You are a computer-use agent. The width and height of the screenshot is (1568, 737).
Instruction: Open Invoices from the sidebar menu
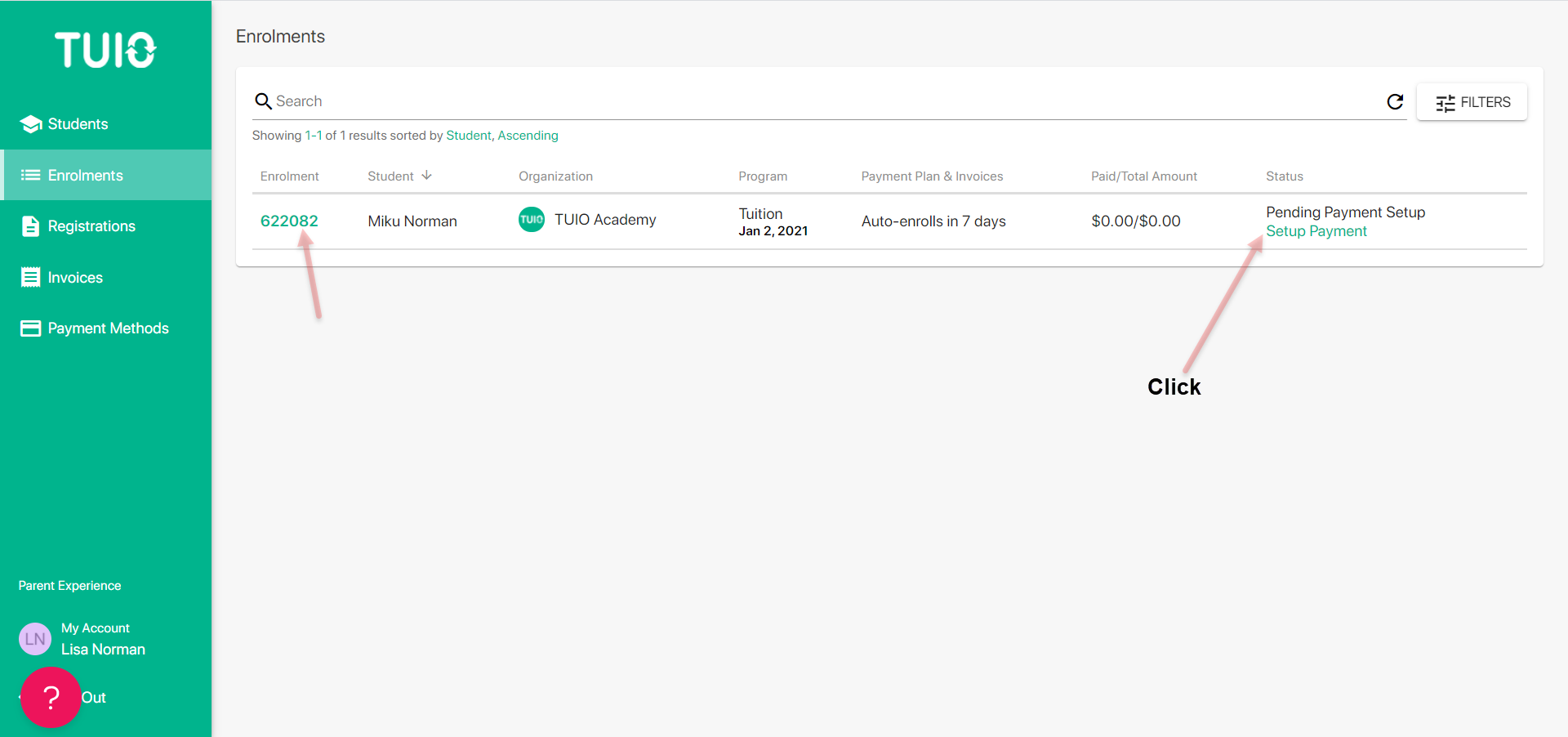coord(75,278)
